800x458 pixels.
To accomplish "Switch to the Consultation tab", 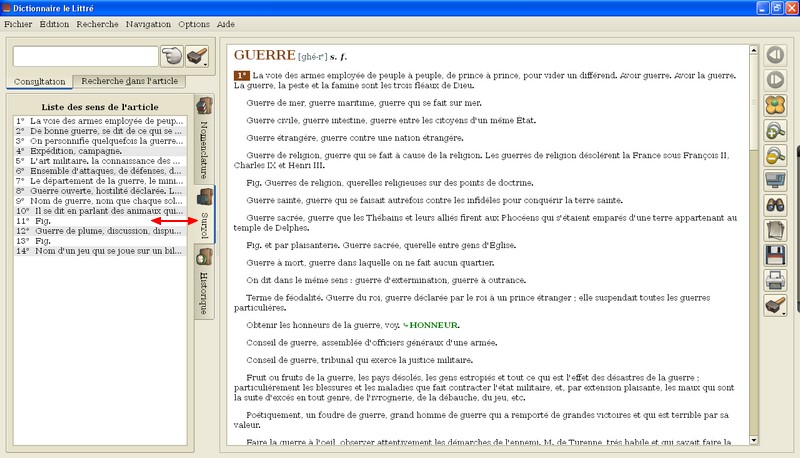I will 39,82.
